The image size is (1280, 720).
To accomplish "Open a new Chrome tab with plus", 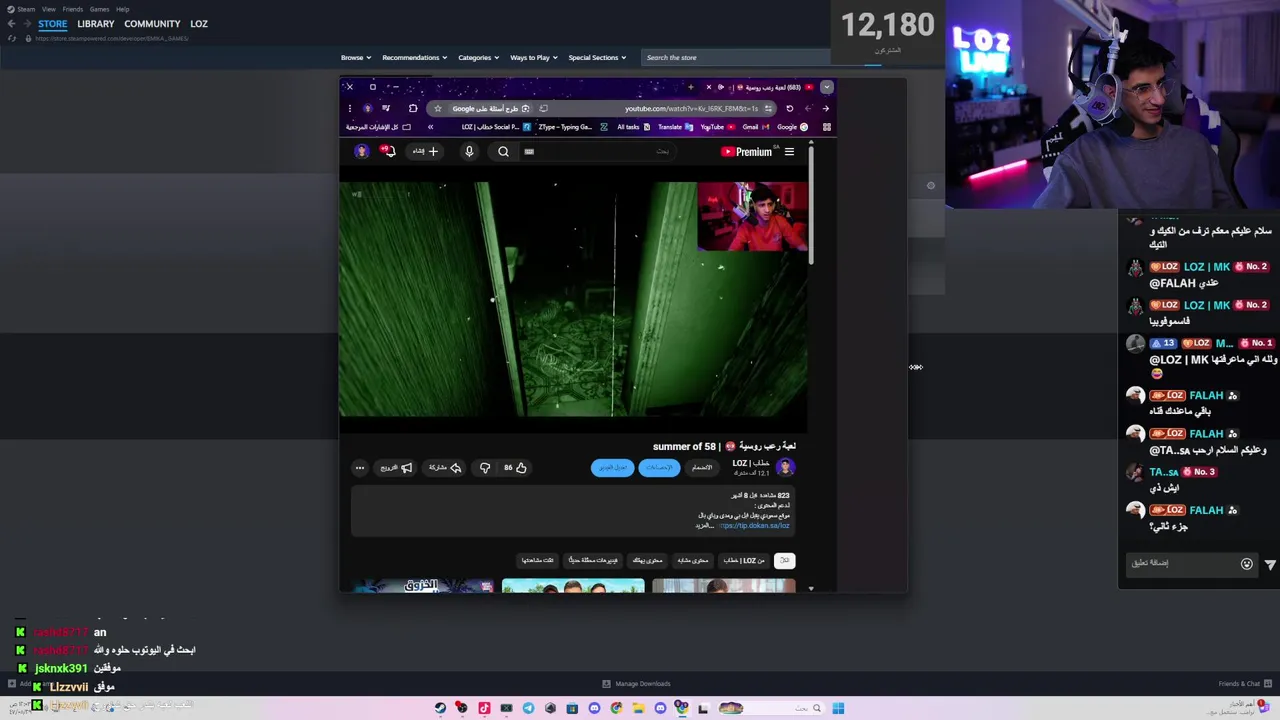I will point(690,87).
